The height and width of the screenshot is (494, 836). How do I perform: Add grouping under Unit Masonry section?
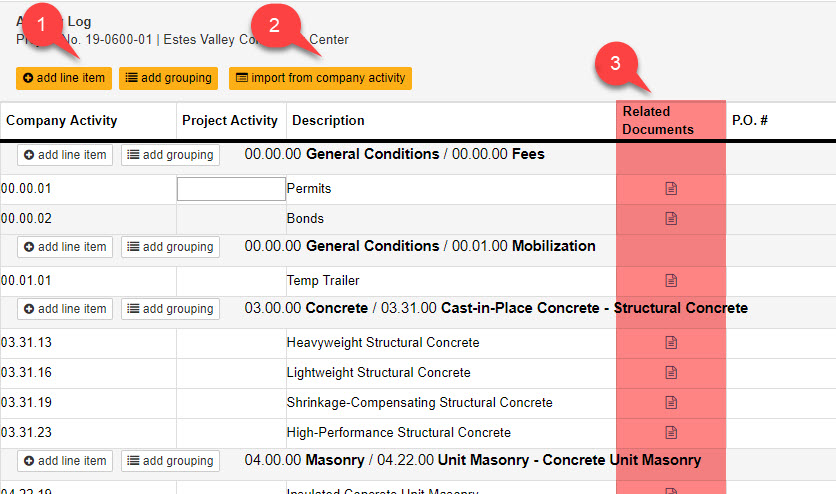click(x=171, y=461)
